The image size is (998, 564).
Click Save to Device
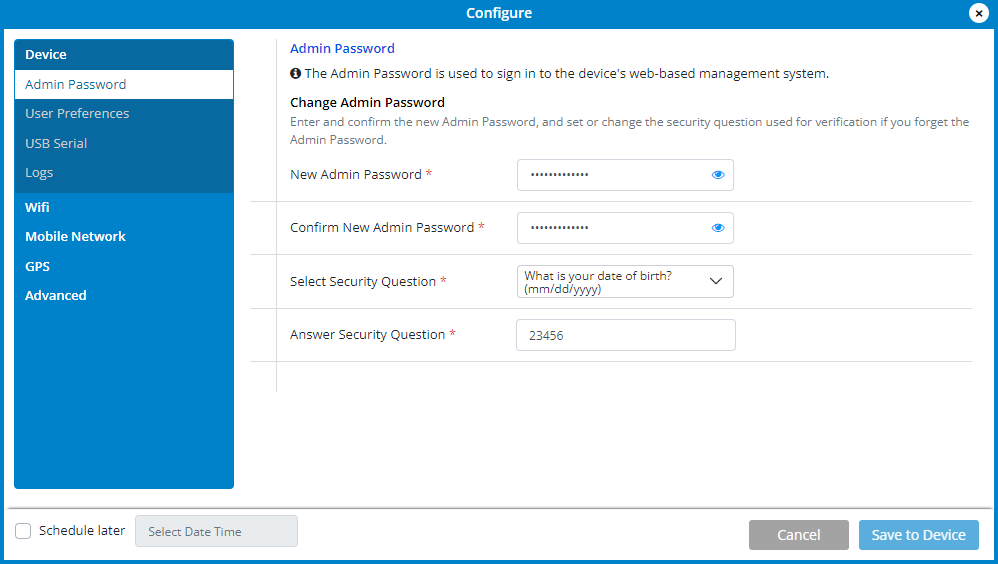coord(918,535)
